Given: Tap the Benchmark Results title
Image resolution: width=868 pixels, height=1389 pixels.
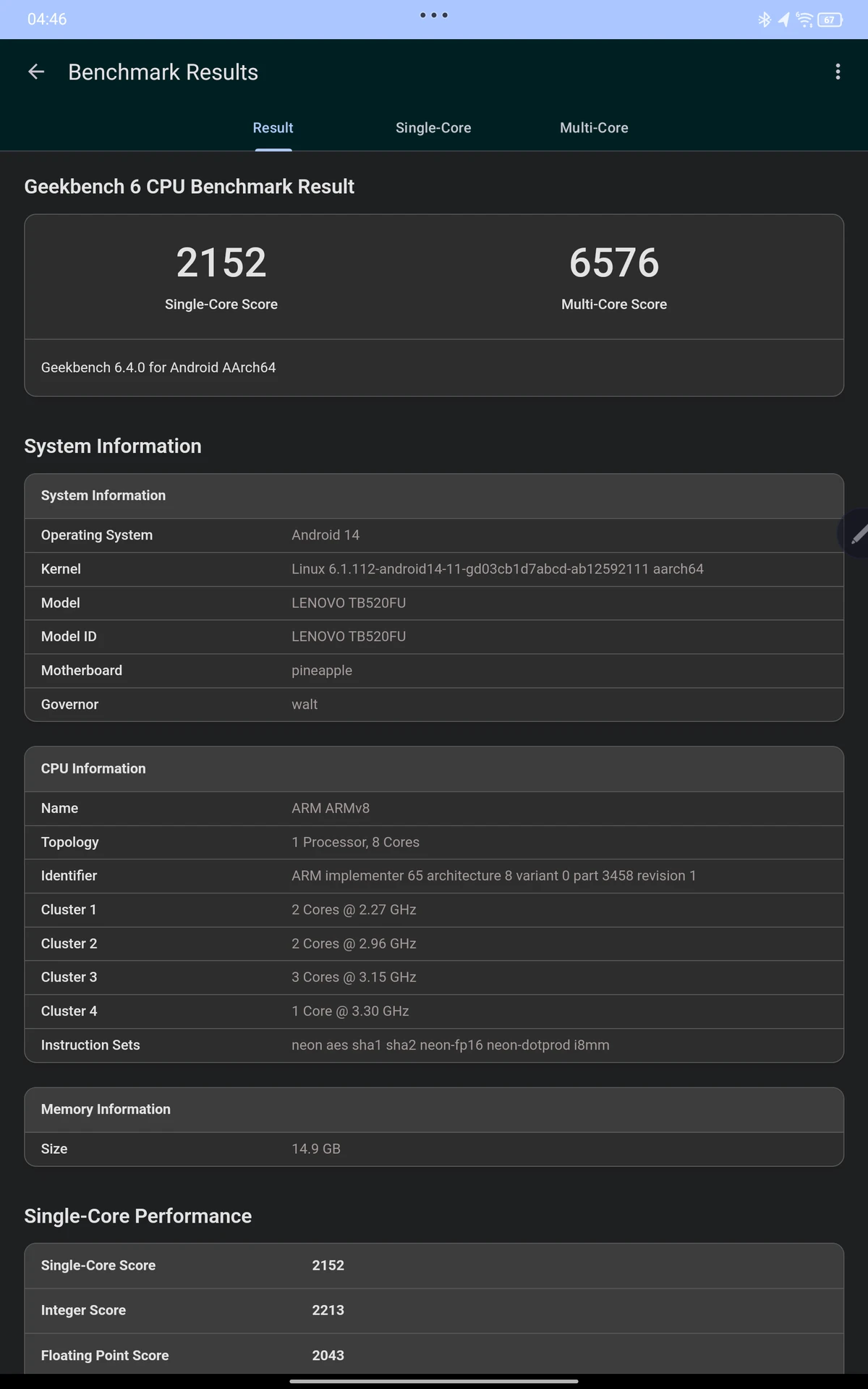Looking at the screenshot, I should (163, 72).
